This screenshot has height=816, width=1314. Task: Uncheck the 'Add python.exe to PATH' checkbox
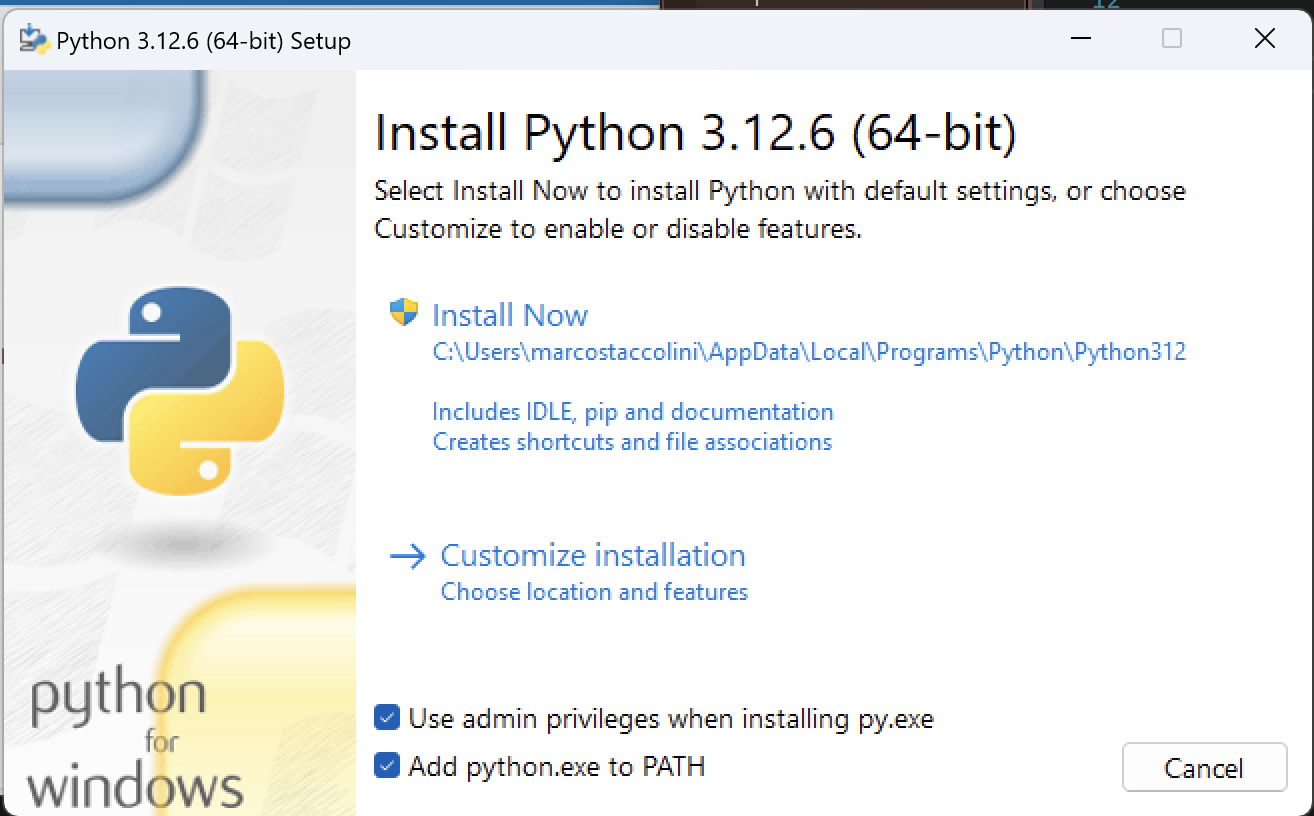point(387,766)
